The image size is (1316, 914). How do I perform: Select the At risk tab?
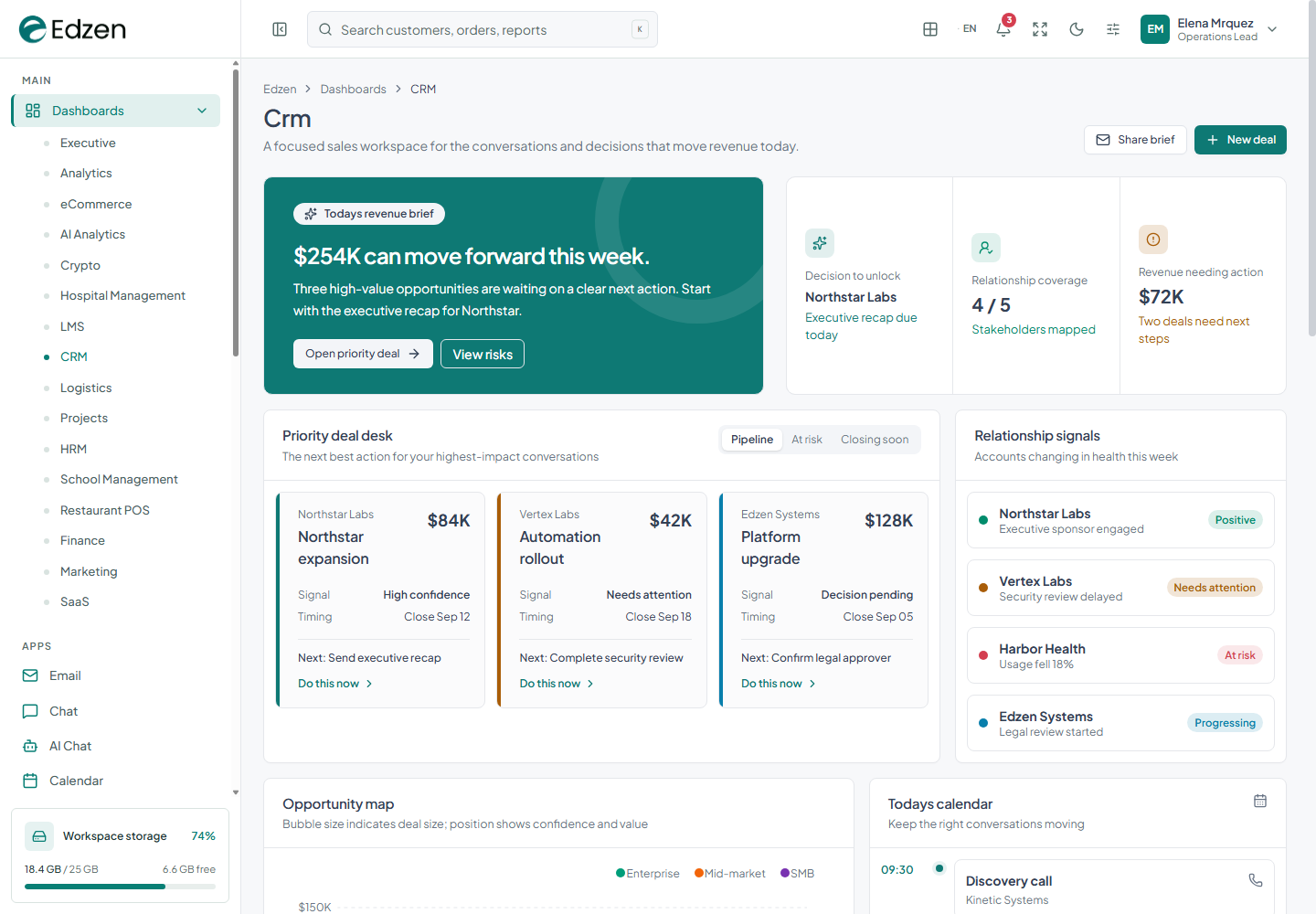(807, 440)
